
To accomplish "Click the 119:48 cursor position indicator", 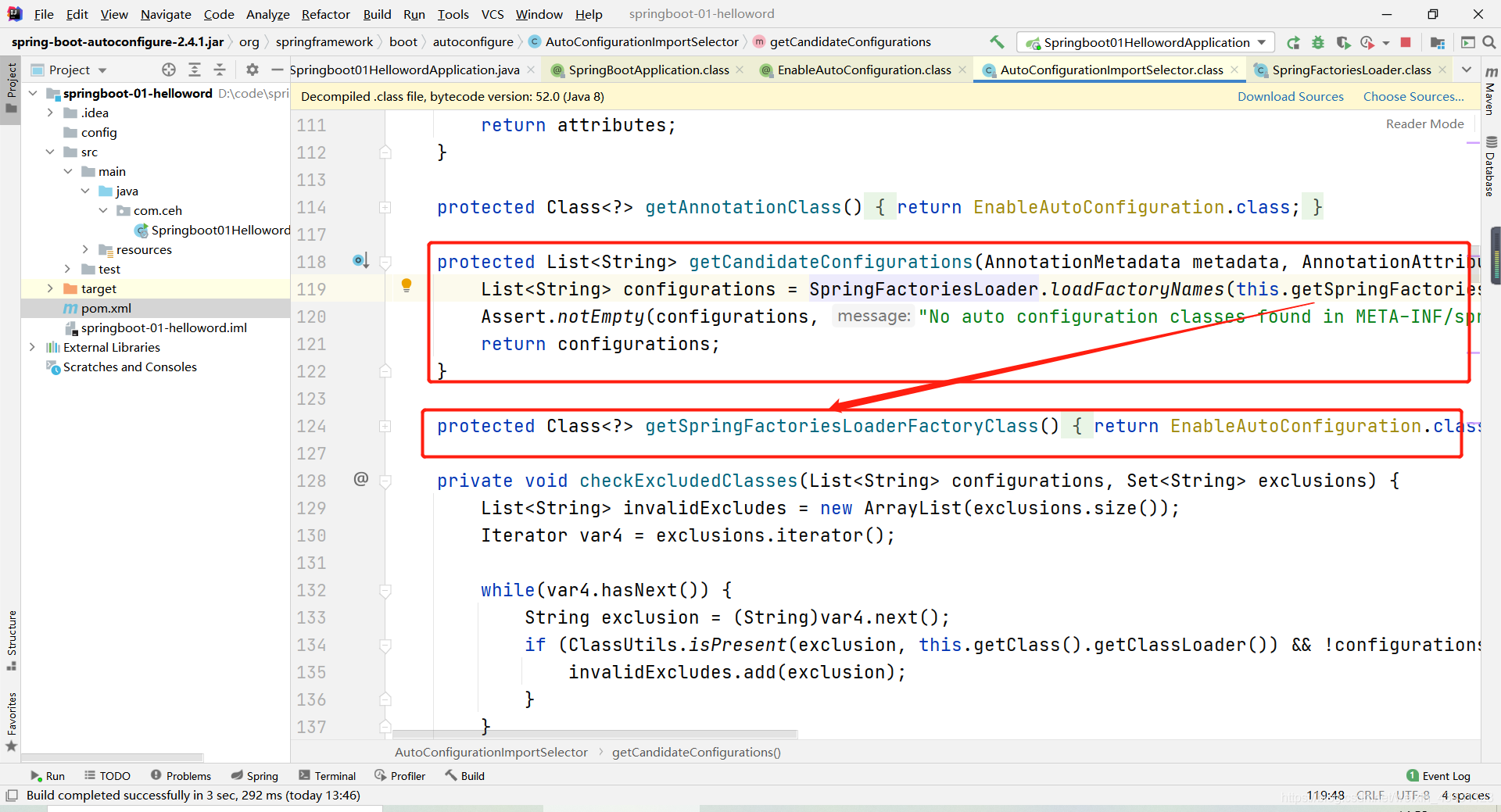I will [x=1325, y=796].
